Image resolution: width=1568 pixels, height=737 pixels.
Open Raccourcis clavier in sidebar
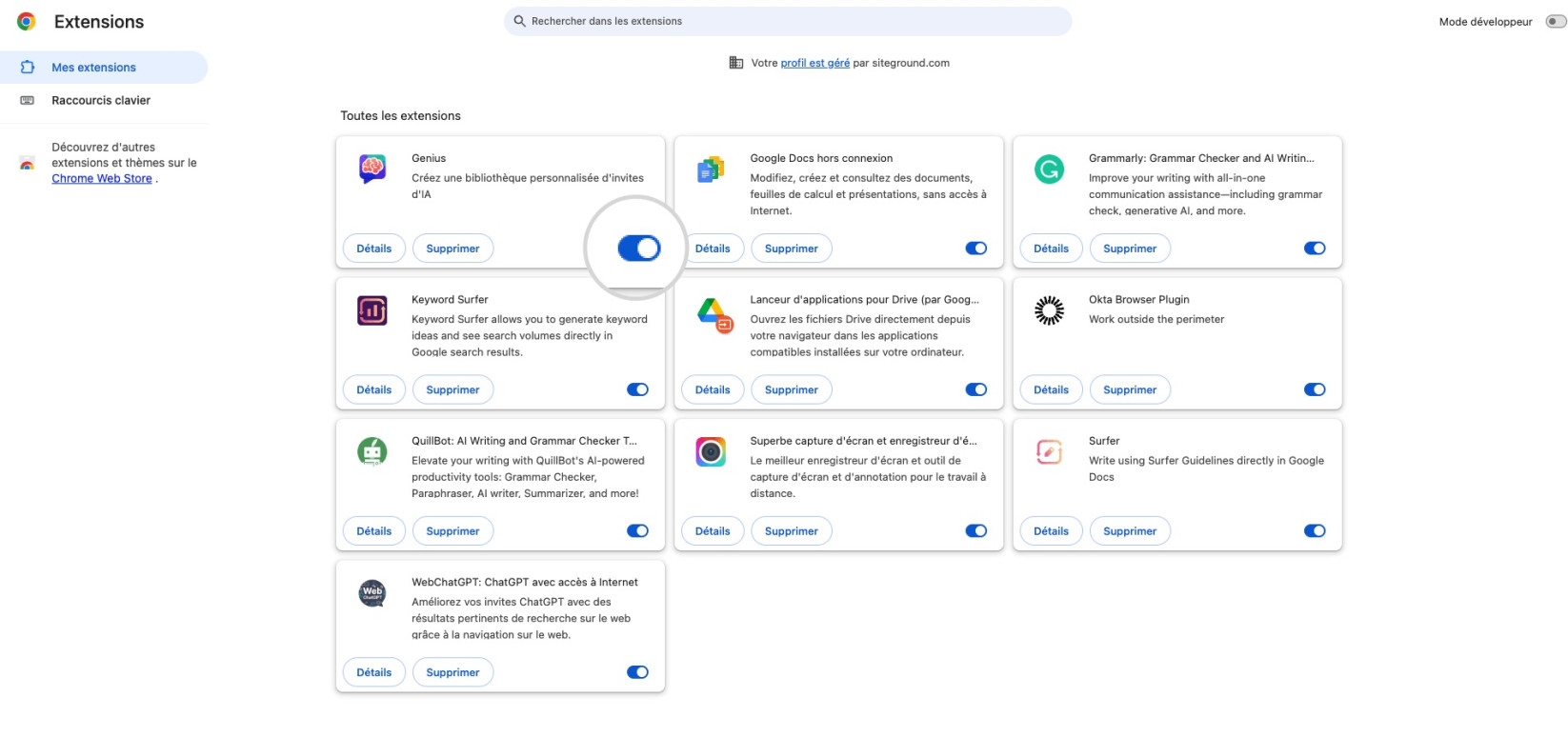coord(104,100)
